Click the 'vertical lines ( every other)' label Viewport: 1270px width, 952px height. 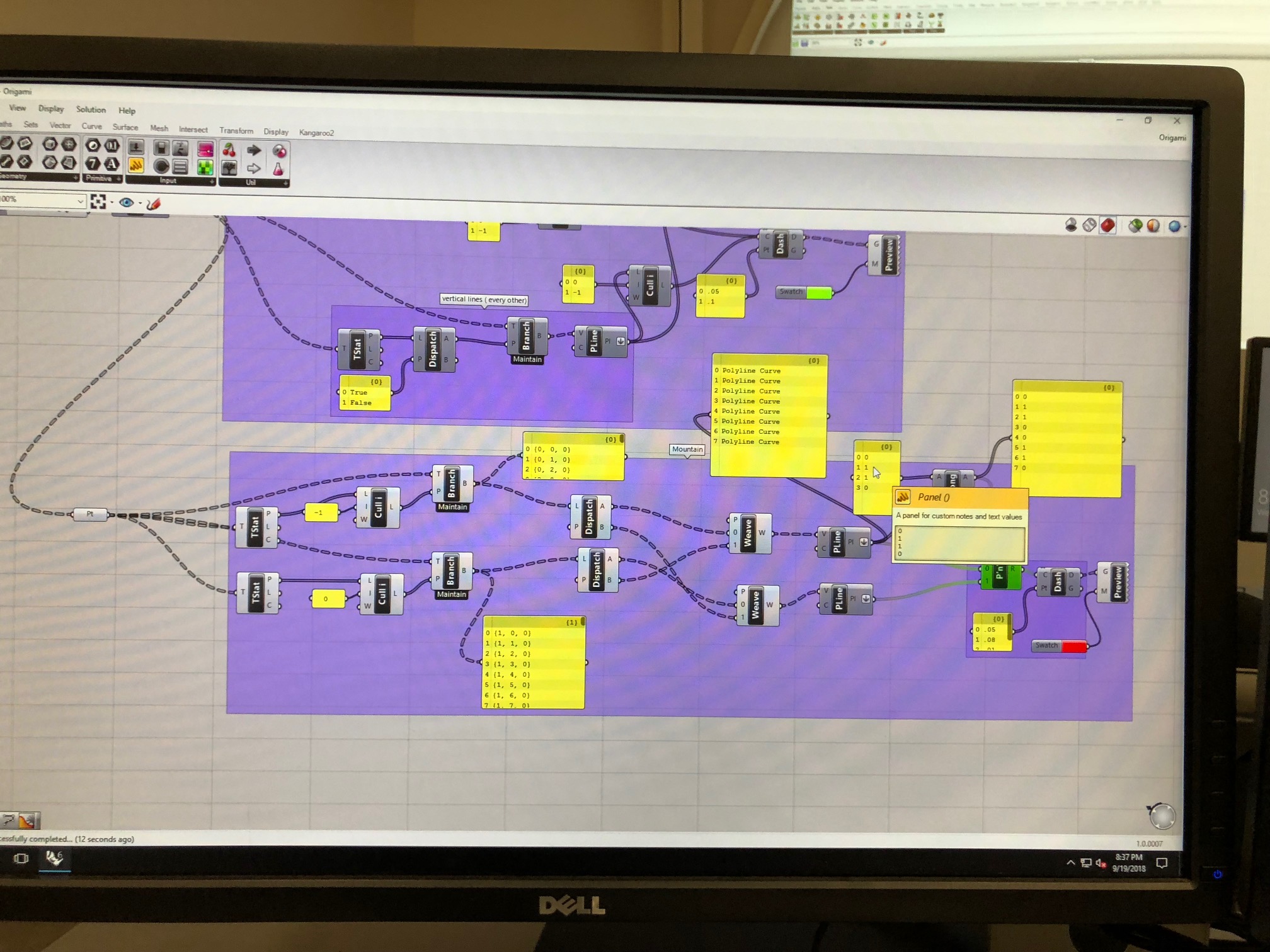483,300
